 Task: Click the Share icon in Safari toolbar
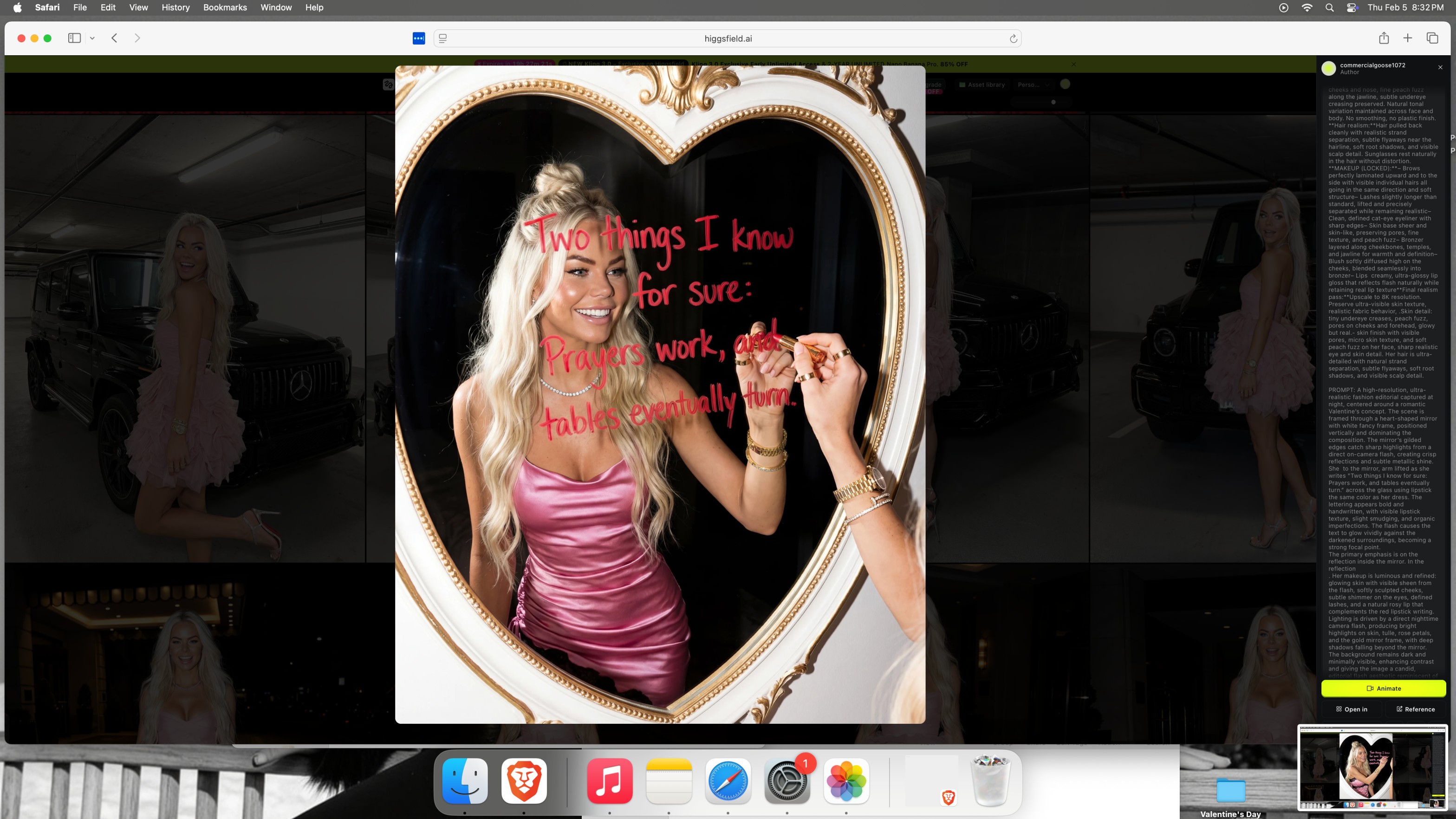click(x=1384, y=38)
